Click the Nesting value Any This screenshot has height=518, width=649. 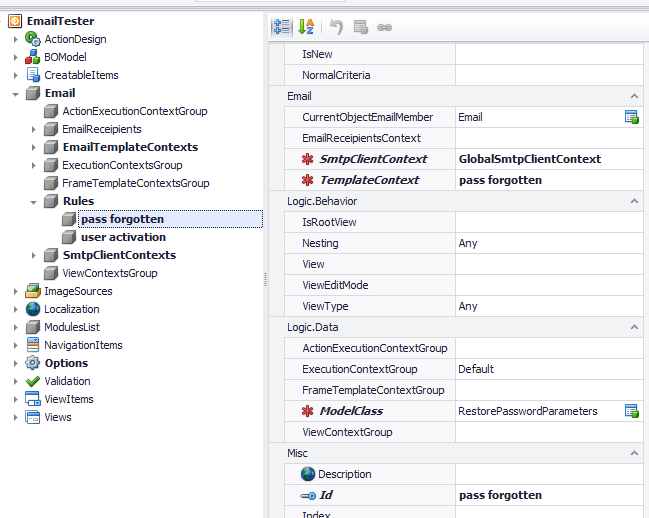(468, 243)
